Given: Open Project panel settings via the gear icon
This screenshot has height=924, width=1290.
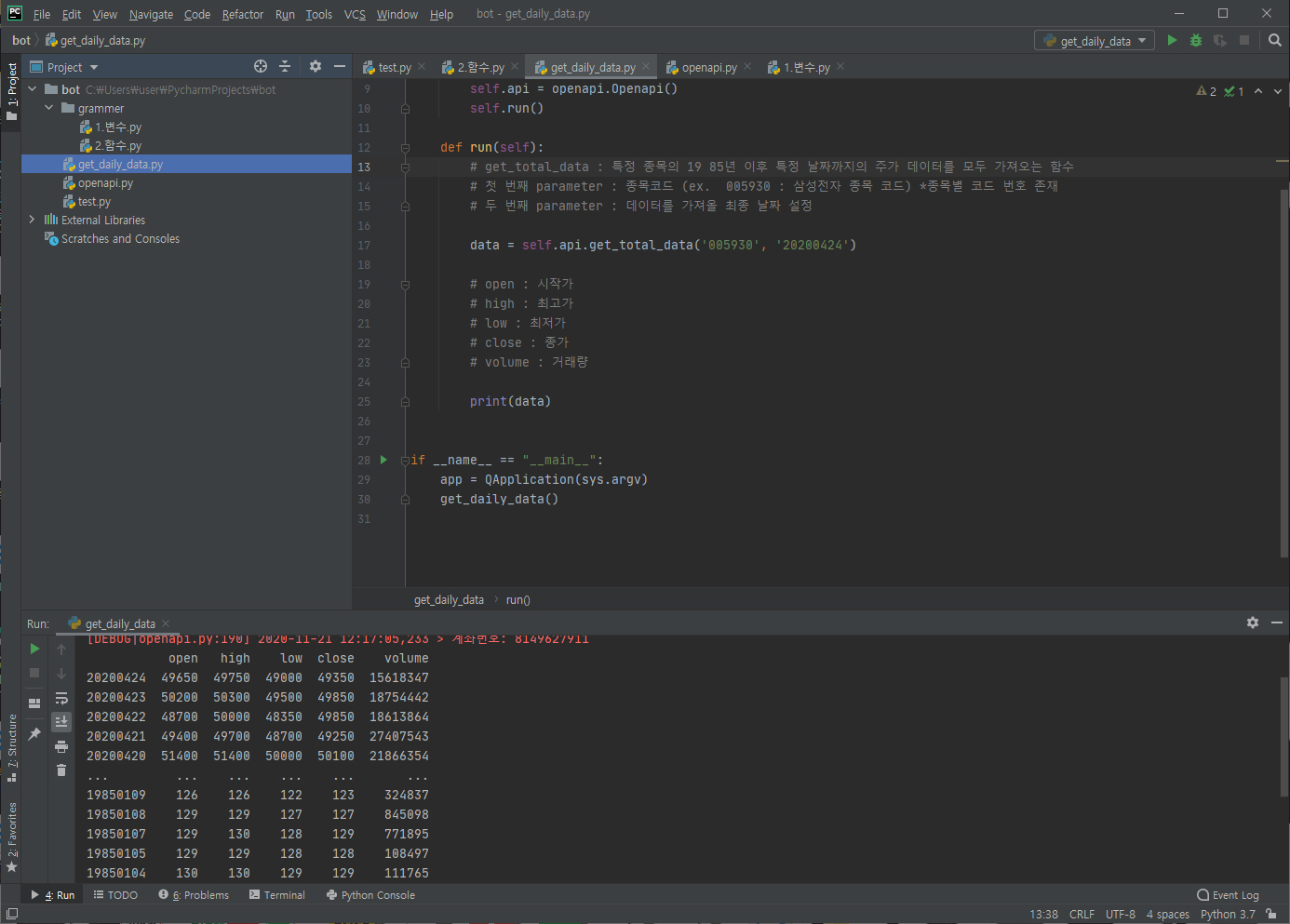Looking at the screenshot, I should pos(316,66).
